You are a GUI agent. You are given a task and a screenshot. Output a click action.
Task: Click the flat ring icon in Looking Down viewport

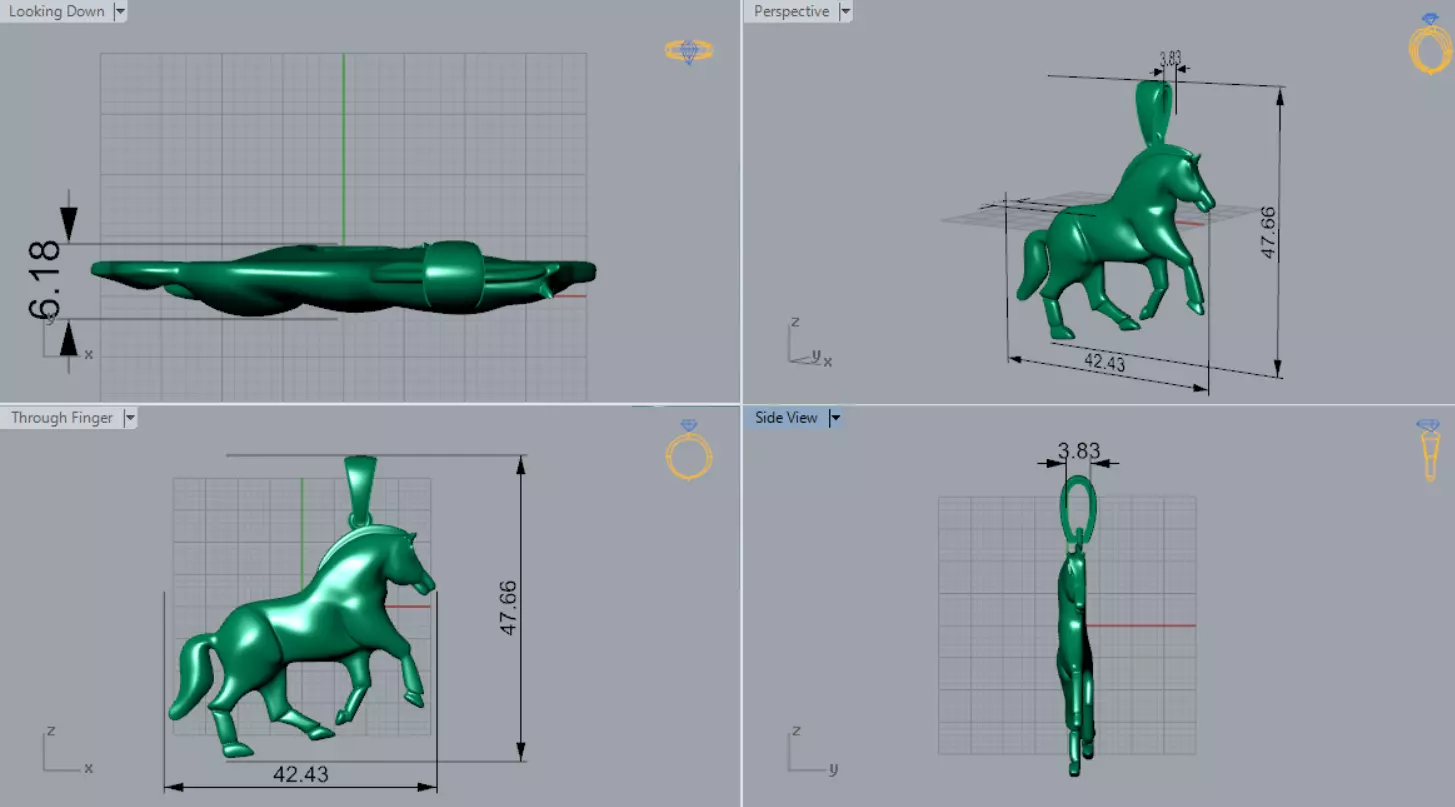[689, 51]
